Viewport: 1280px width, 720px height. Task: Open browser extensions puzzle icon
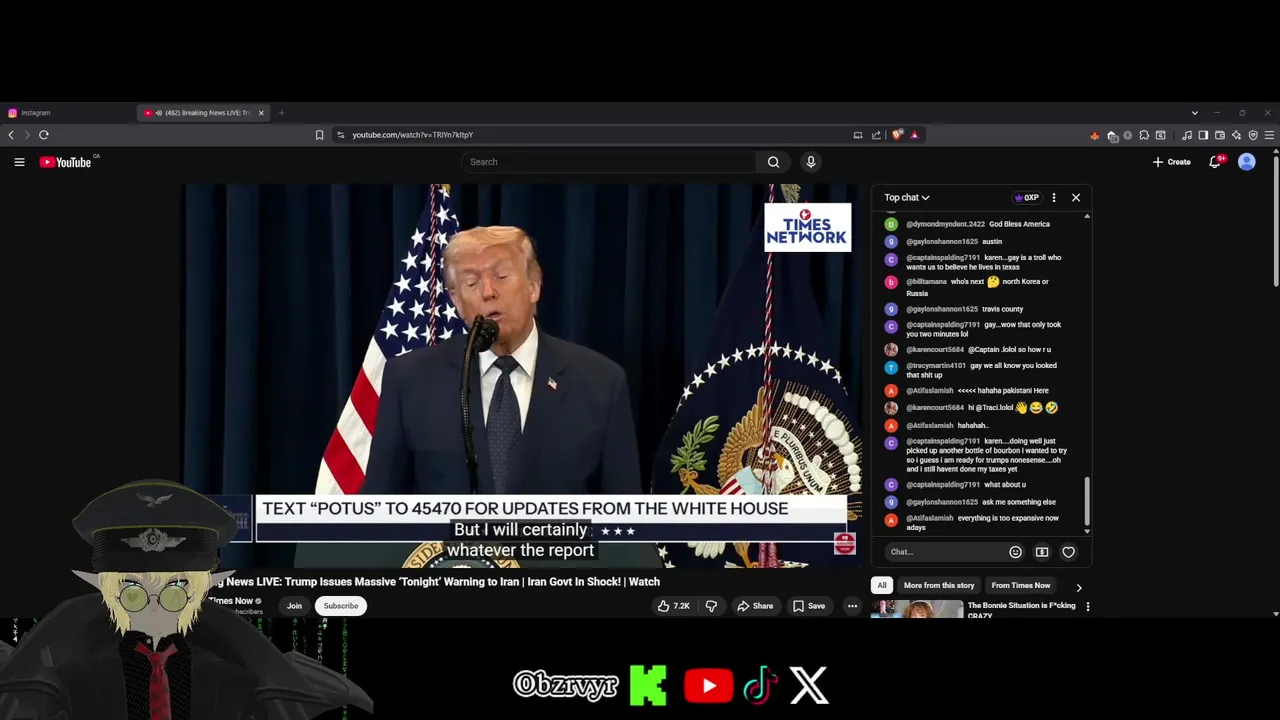tap(1144, 135)
